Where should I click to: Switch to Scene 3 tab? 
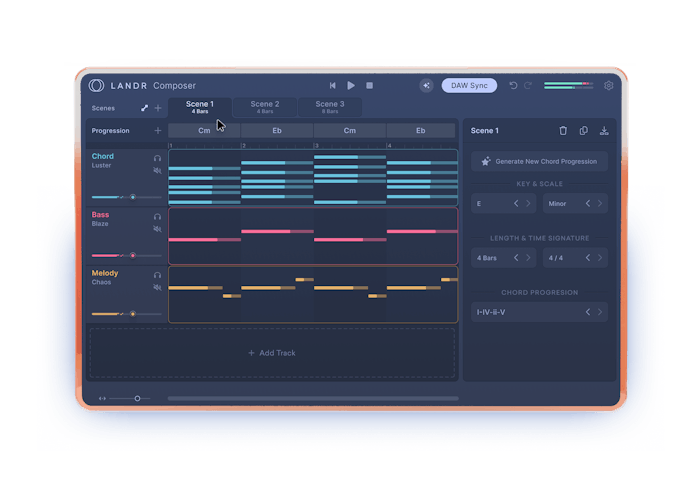pos(330,107)
